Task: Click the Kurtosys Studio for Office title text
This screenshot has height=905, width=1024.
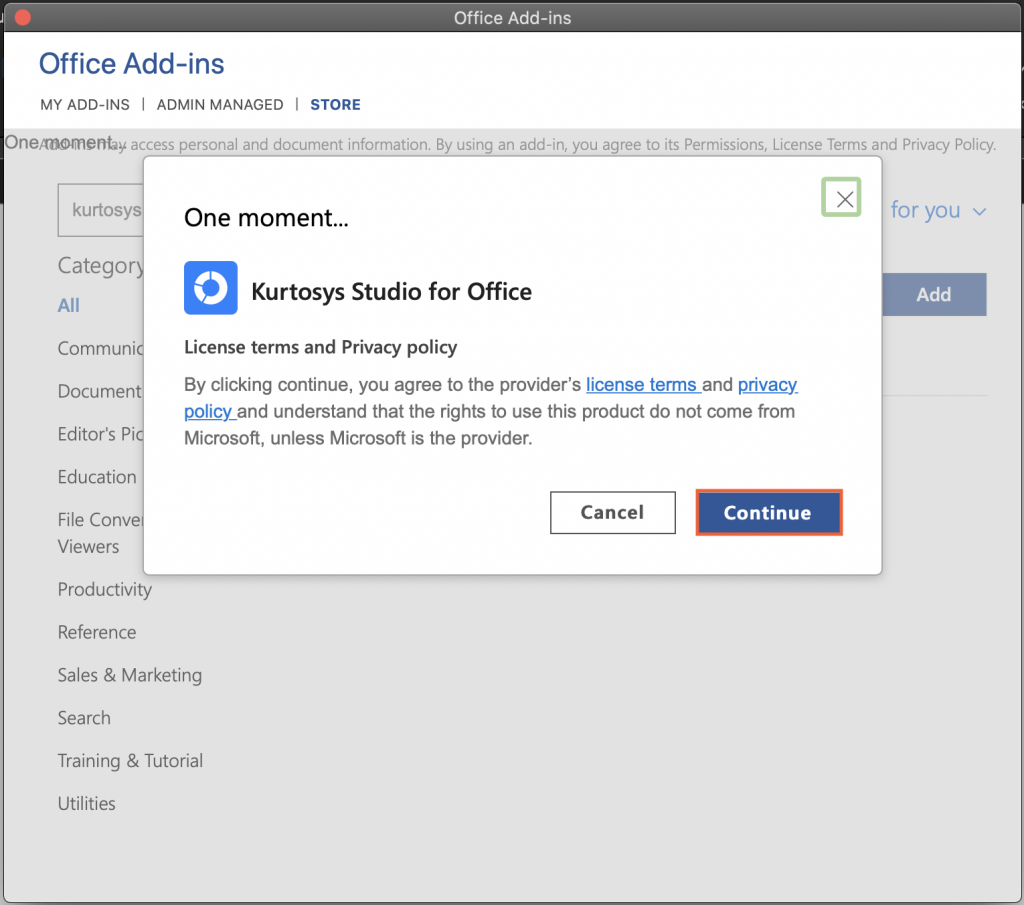Action: (391, 292)
